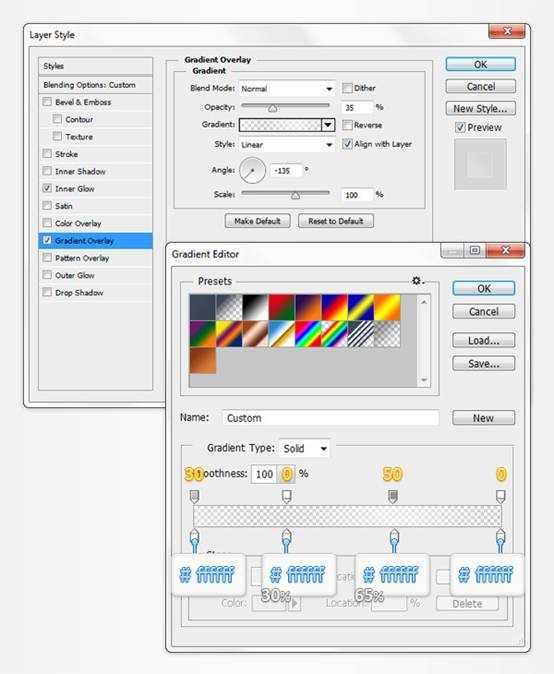Open the Styles section in list

click(95, 66)
